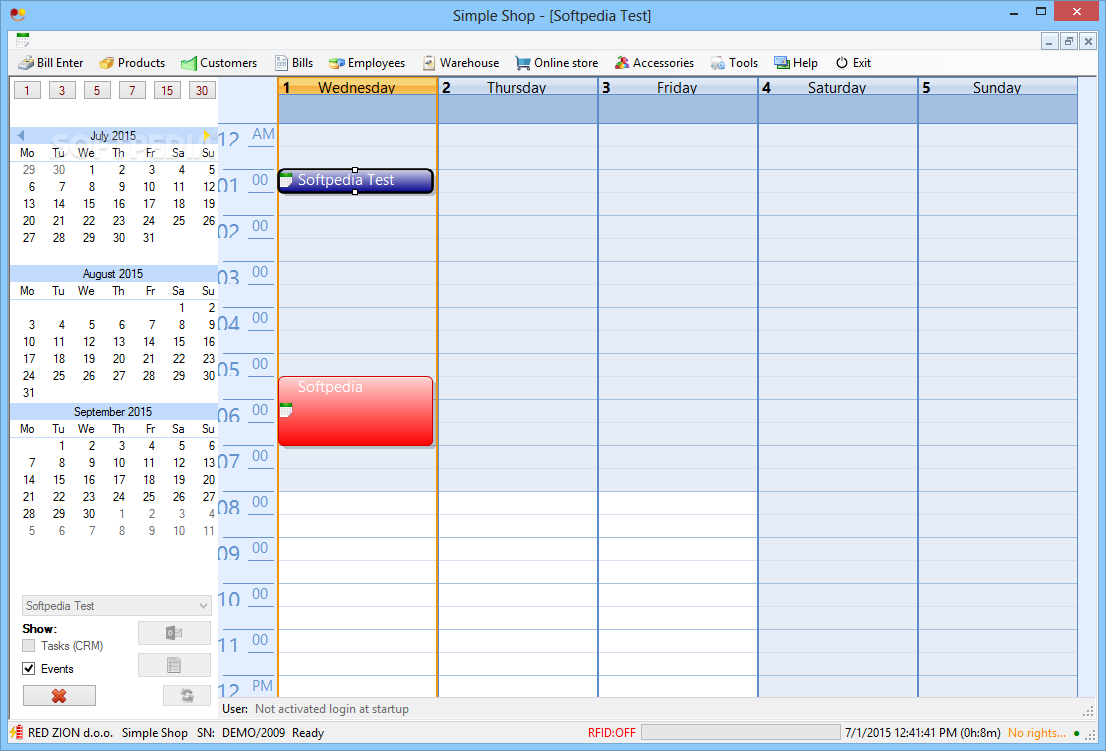Select the Thursday column header
The width and height of the screenshot is (1106, 751).
click(518, 87)
